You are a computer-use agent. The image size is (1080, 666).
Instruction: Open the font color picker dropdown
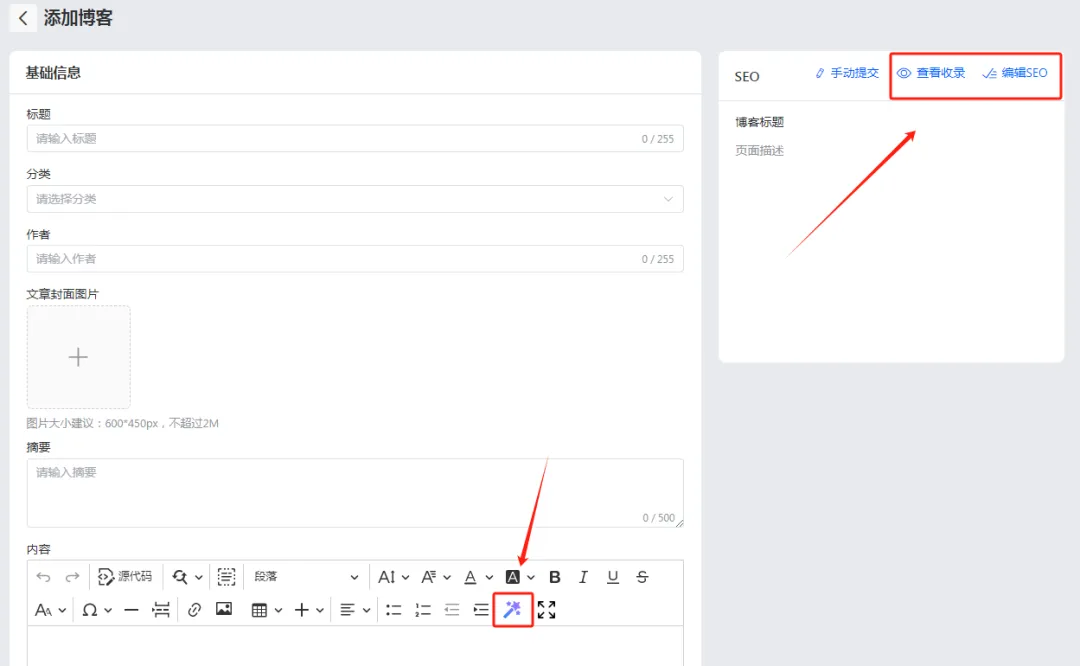[472, 577]
